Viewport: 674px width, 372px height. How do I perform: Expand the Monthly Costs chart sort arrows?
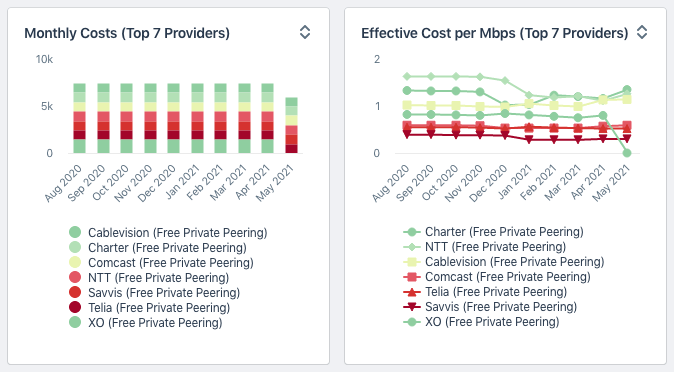(x=305, y=32)
